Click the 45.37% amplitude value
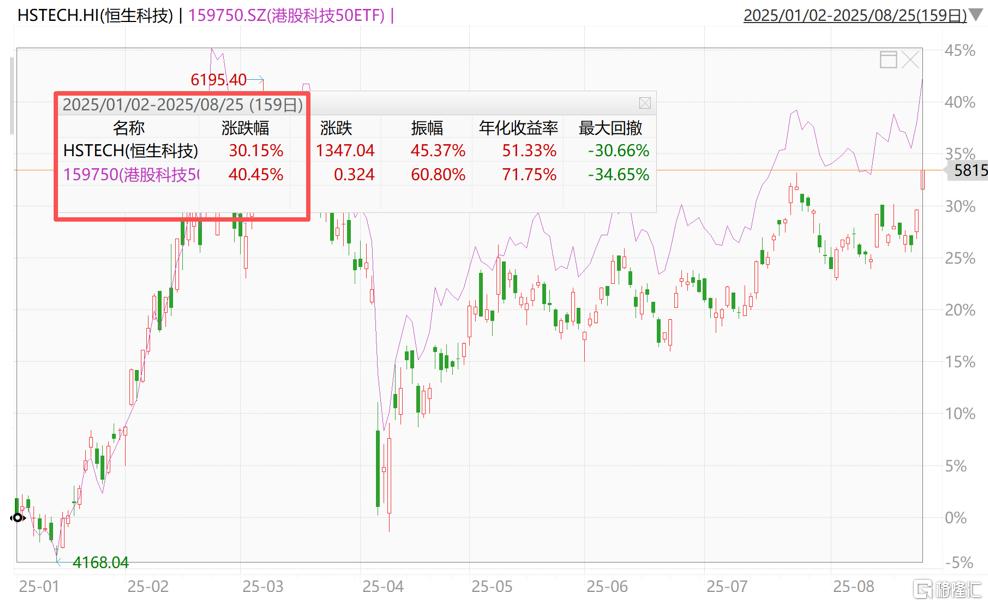 click(x=438, y=151)
